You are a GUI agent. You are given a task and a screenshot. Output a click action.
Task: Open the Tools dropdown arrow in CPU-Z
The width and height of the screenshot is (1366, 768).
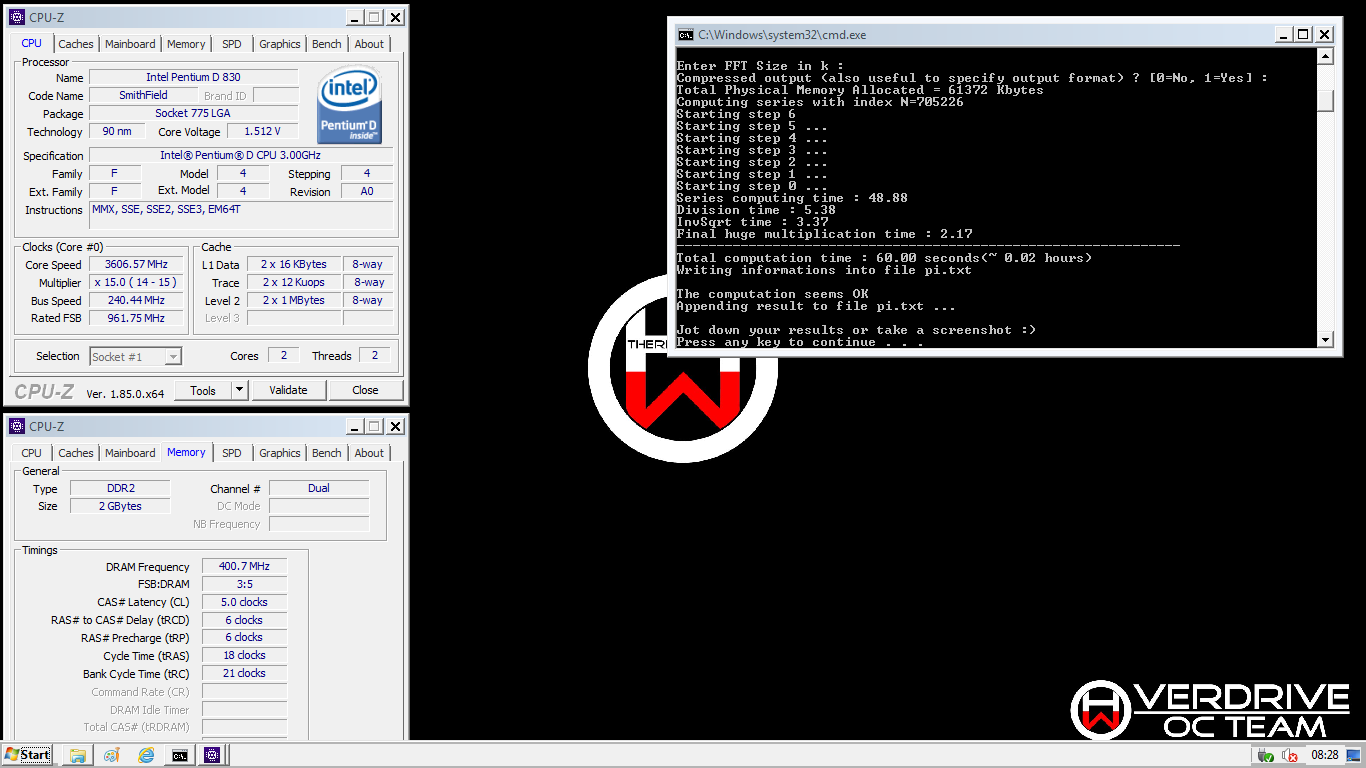(240, 390)
